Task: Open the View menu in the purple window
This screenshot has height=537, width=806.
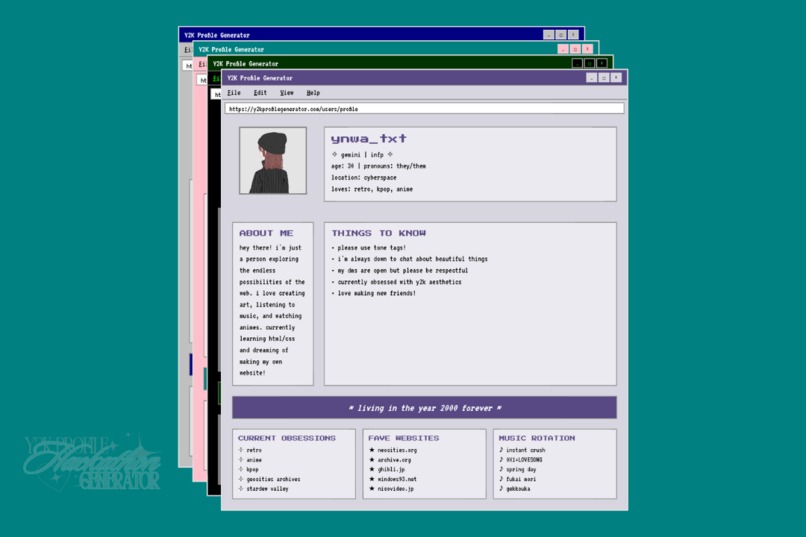Action: coord(286,93)
